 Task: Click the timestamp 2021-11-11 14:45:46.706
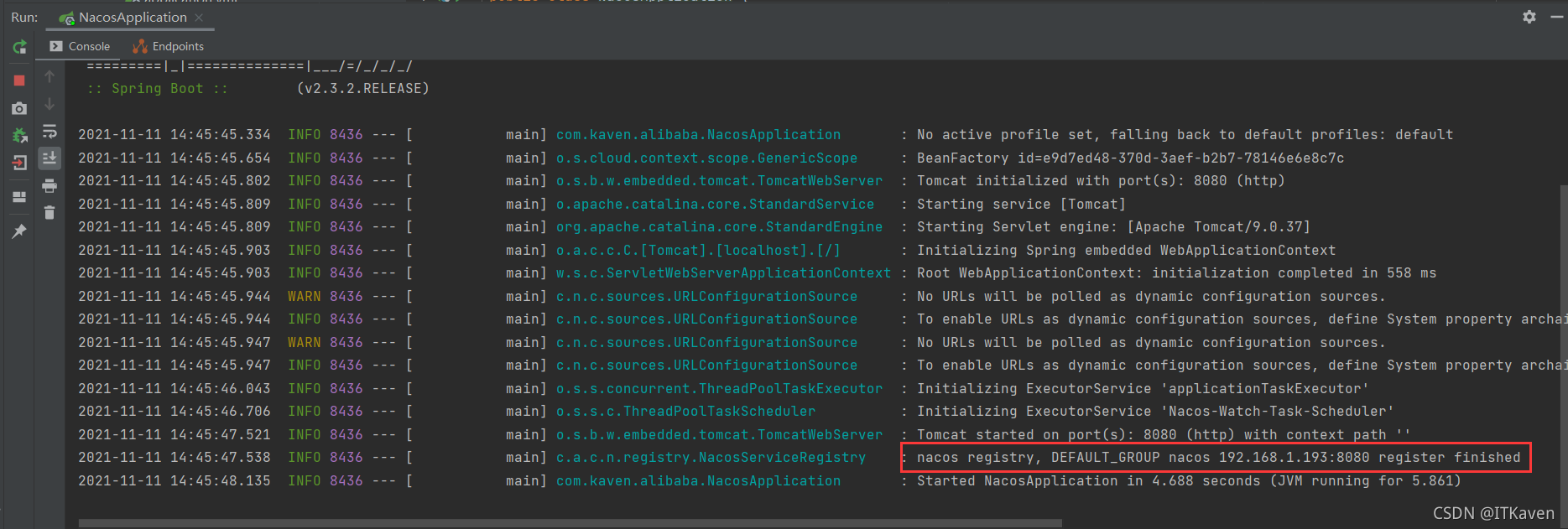coord(175,412)
